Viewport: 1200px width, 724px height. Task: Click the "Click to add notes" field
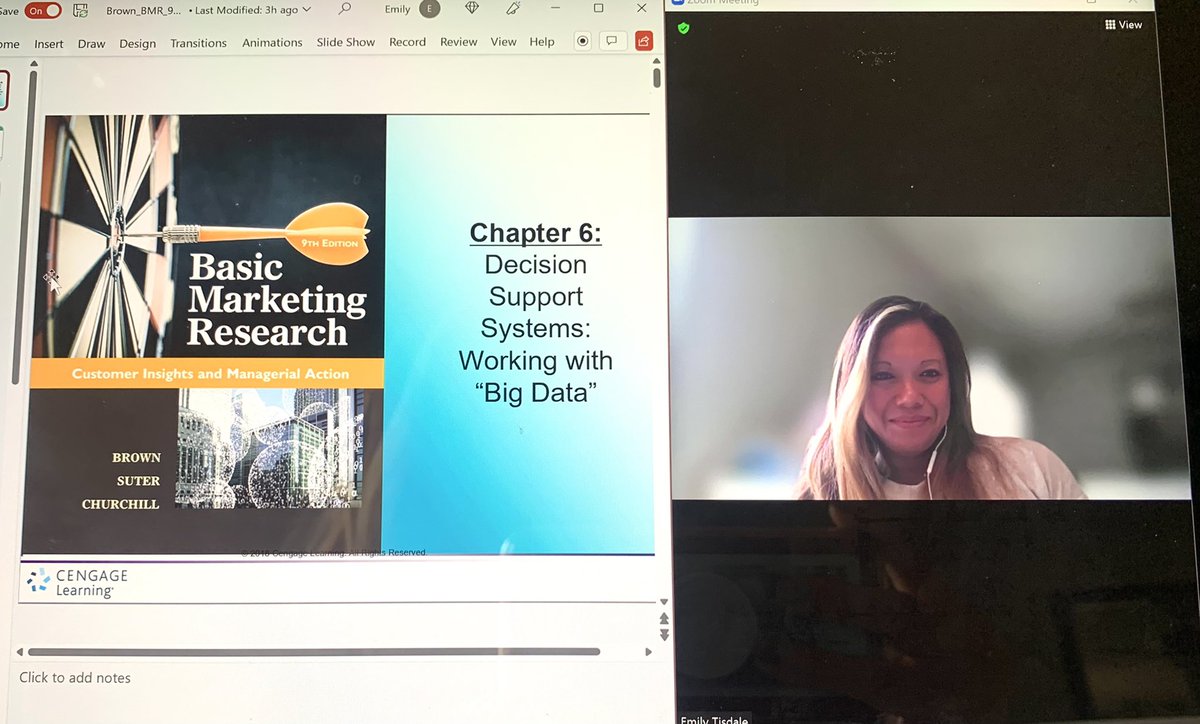(75, 678)
